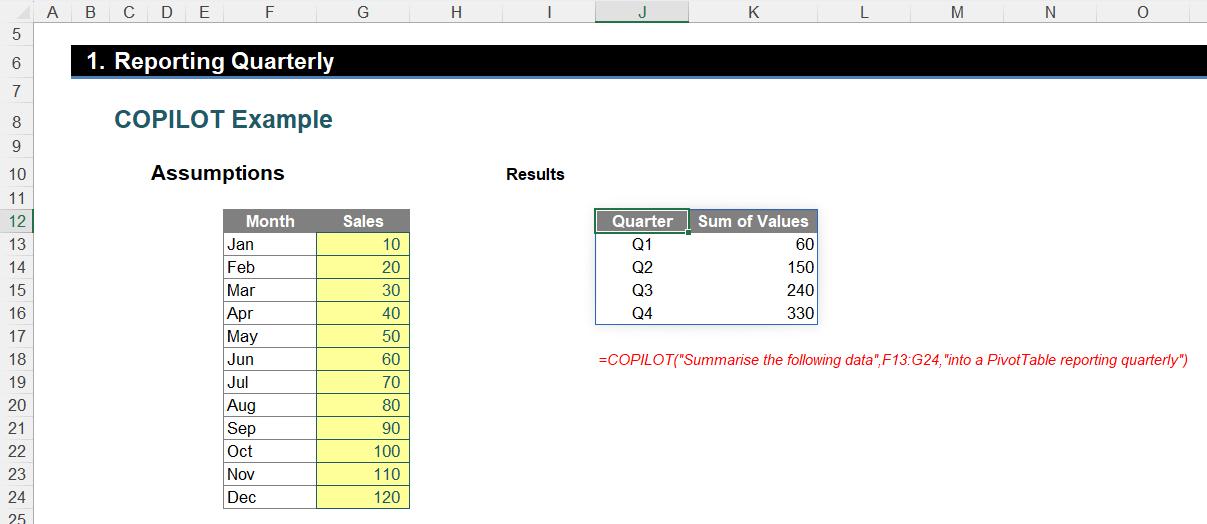Select row 12 header
1207x524 pixels.
(16, 221)
